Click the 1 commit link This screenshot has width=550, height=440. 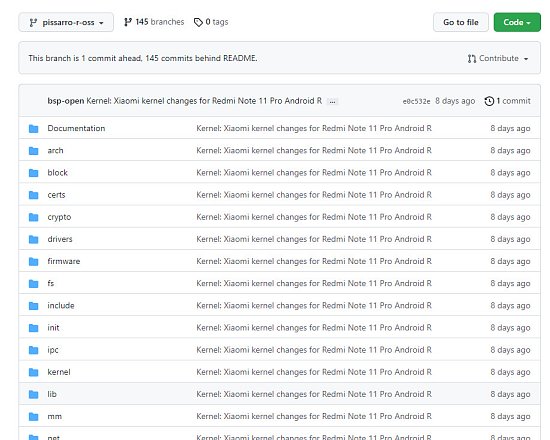(513, 101)
